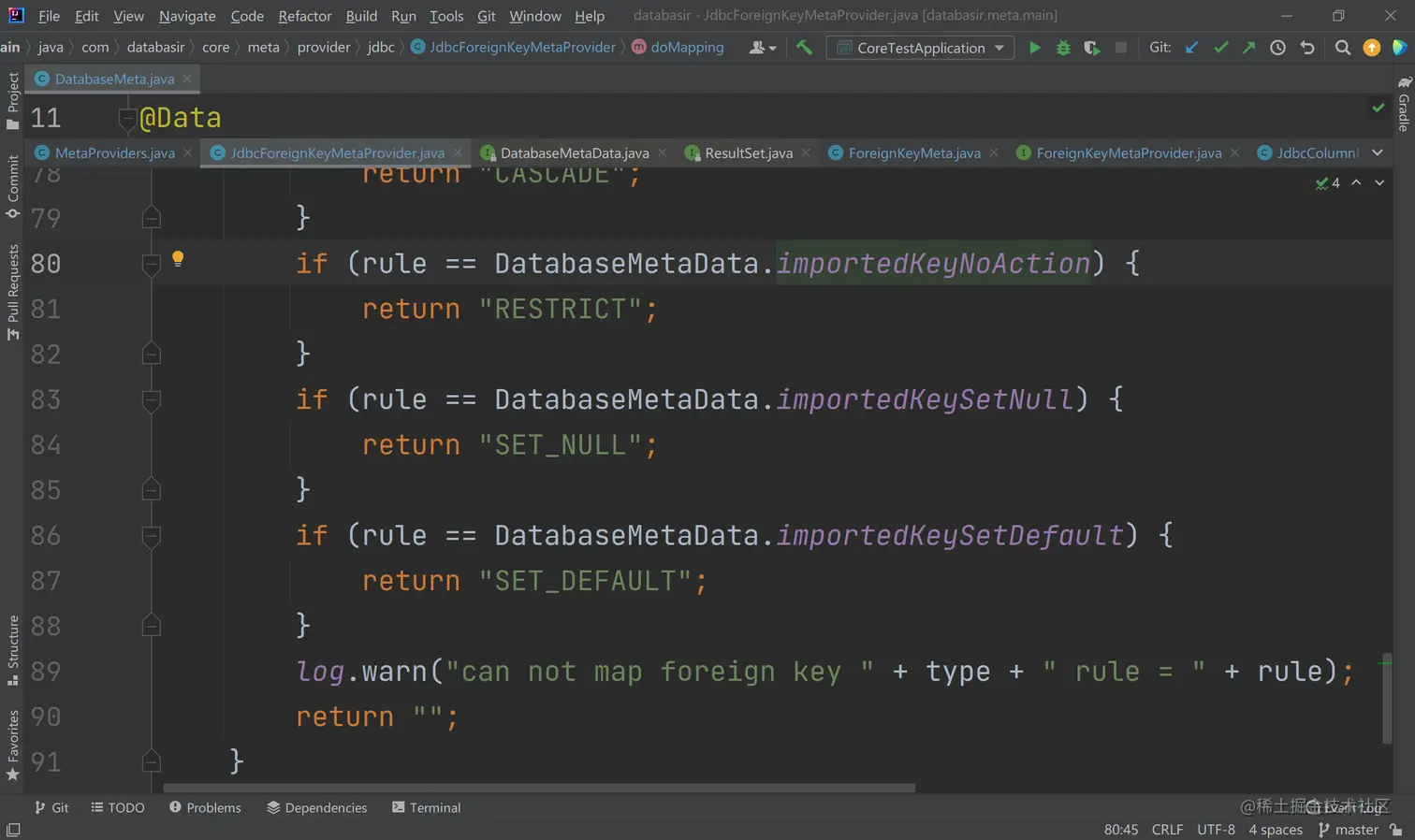Close the upper DatabaseMeta.java tab
The height and width of the screenshot is (840, 1415).
pos(187,79)
